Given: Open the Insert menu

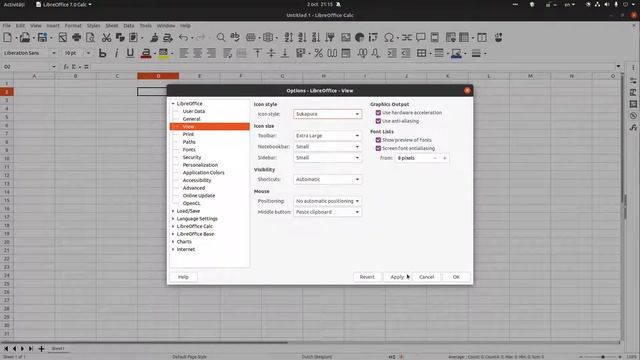Looking at the screenshot, I should coord(53,25).
